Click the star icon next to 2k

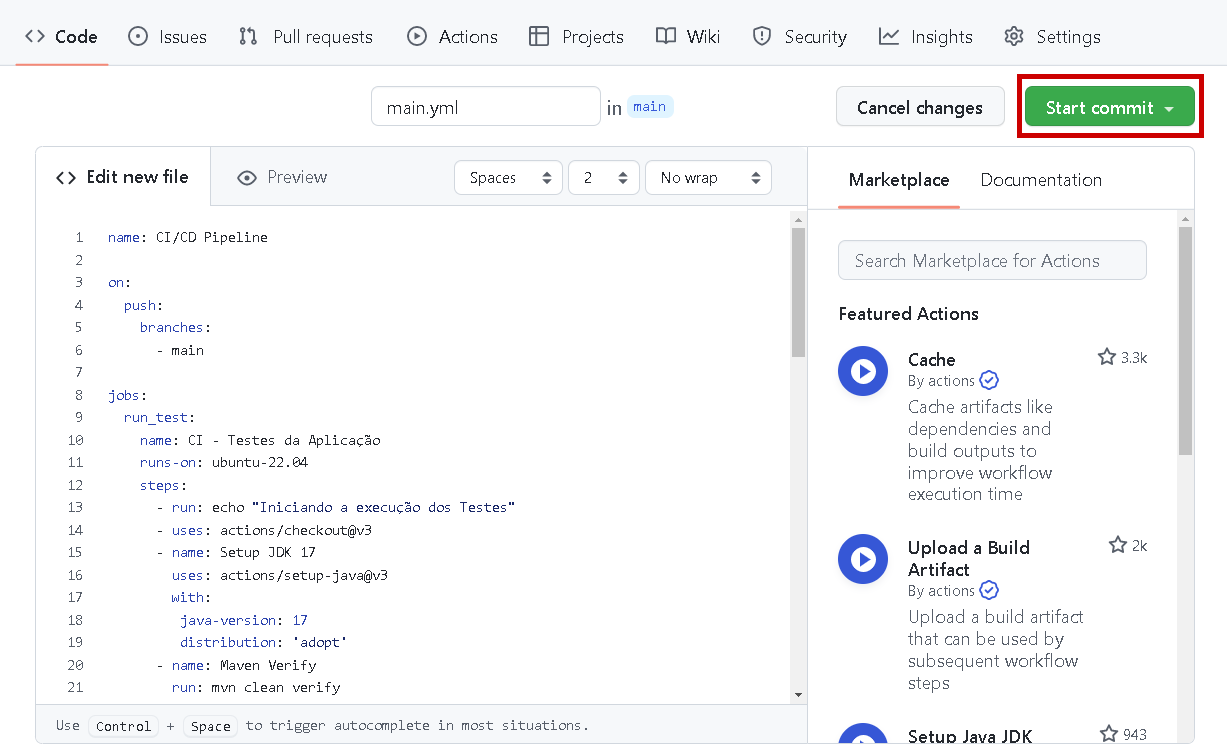[x=1118, y=545]
